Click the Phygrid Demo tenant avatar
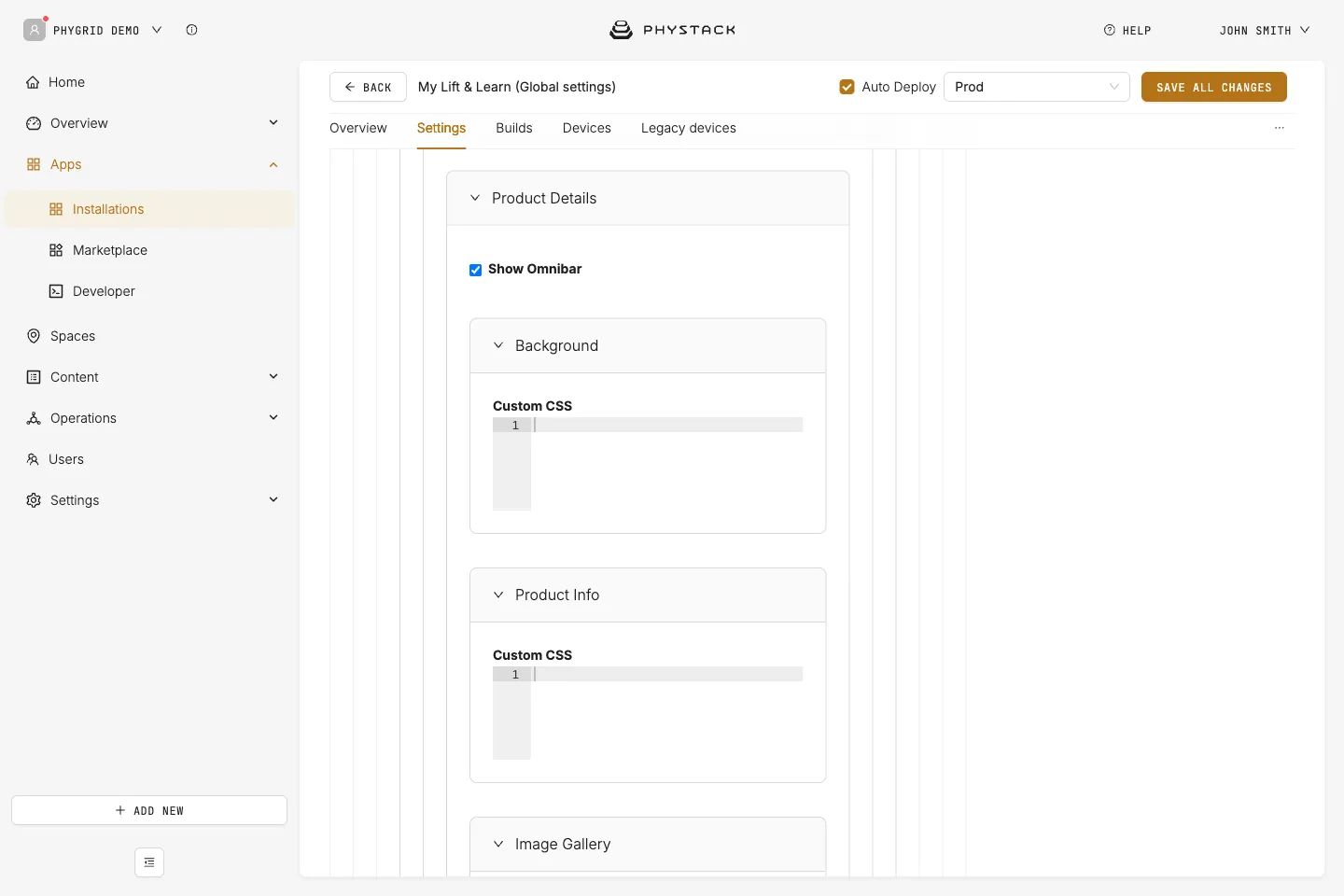The image size is (1344, 896). tap(35, 30)
